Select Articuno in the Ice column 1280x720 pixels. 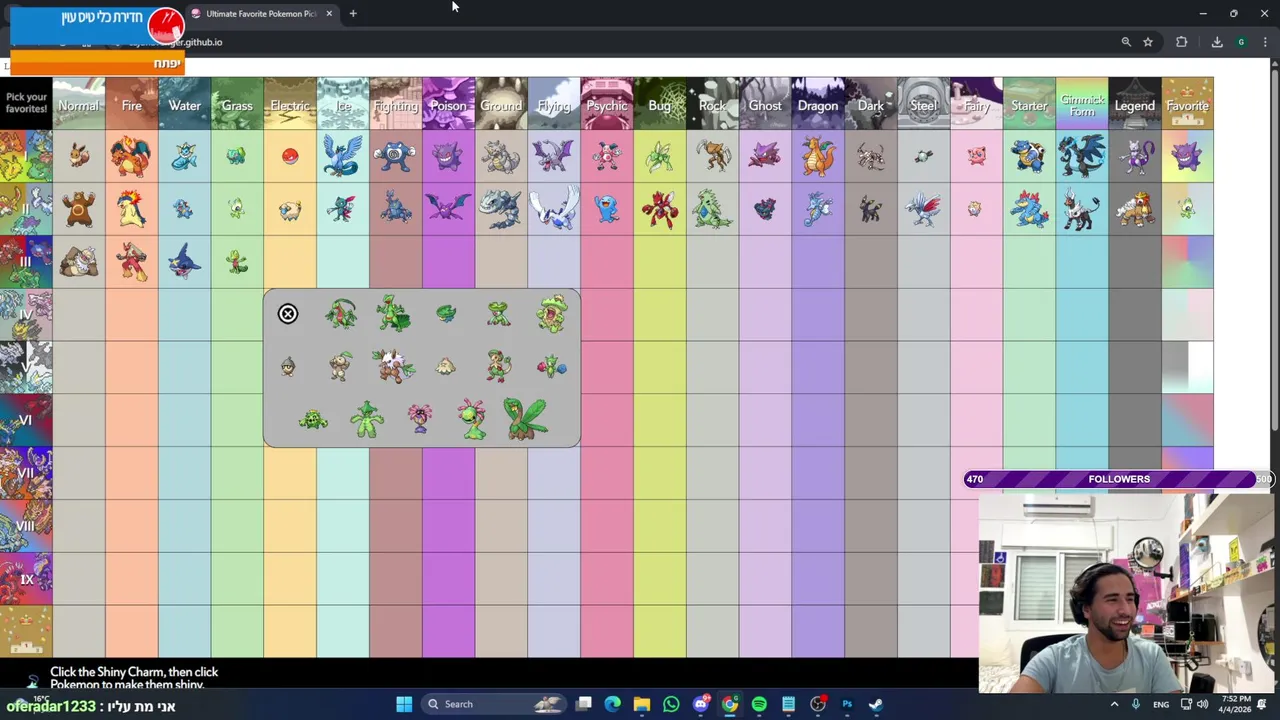coord(343,156)
